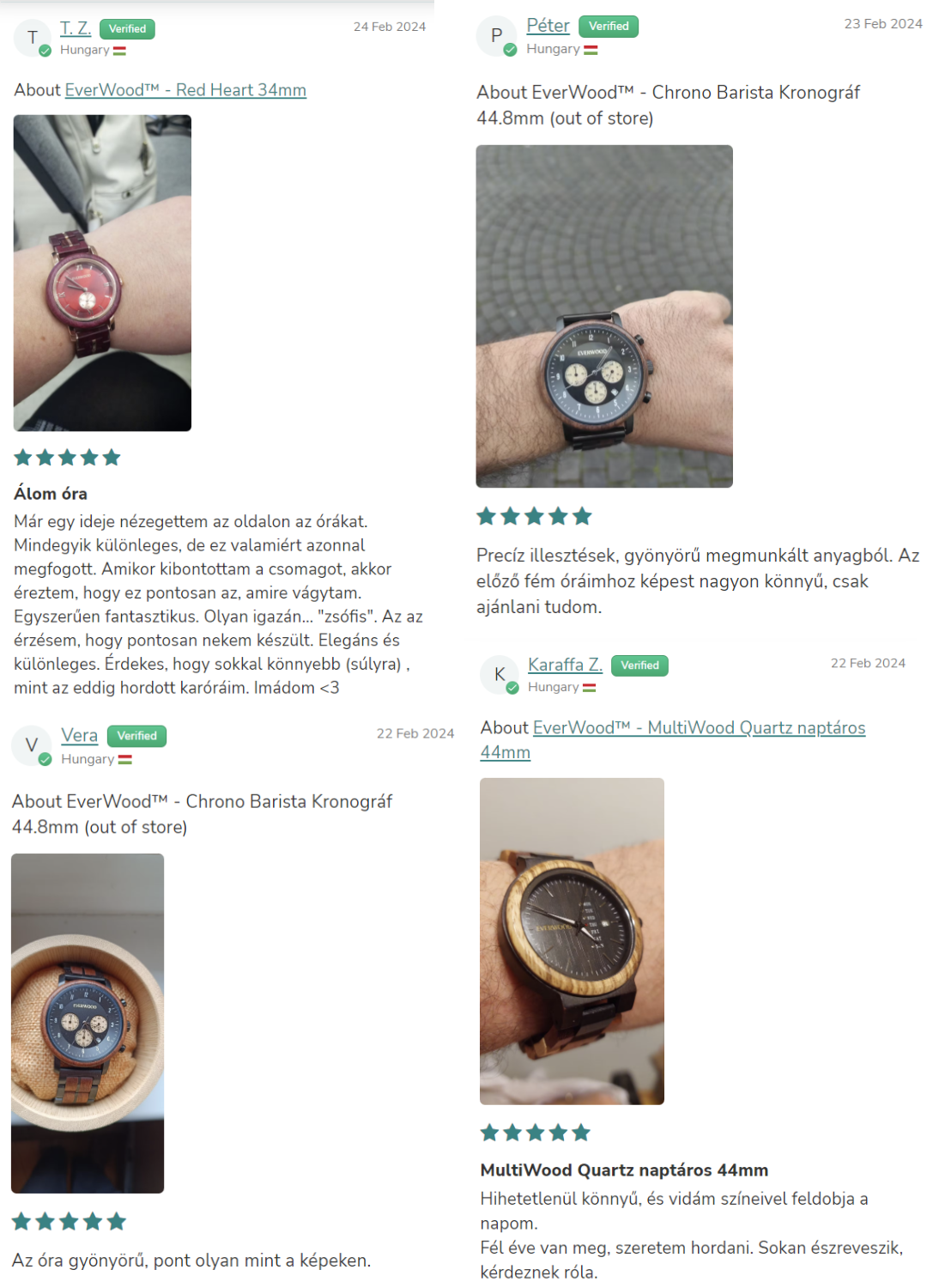The image size is (927, 1288).
Task: Open Karaffa Z. reviewer profile link
Action: click(x=565, y=665)
